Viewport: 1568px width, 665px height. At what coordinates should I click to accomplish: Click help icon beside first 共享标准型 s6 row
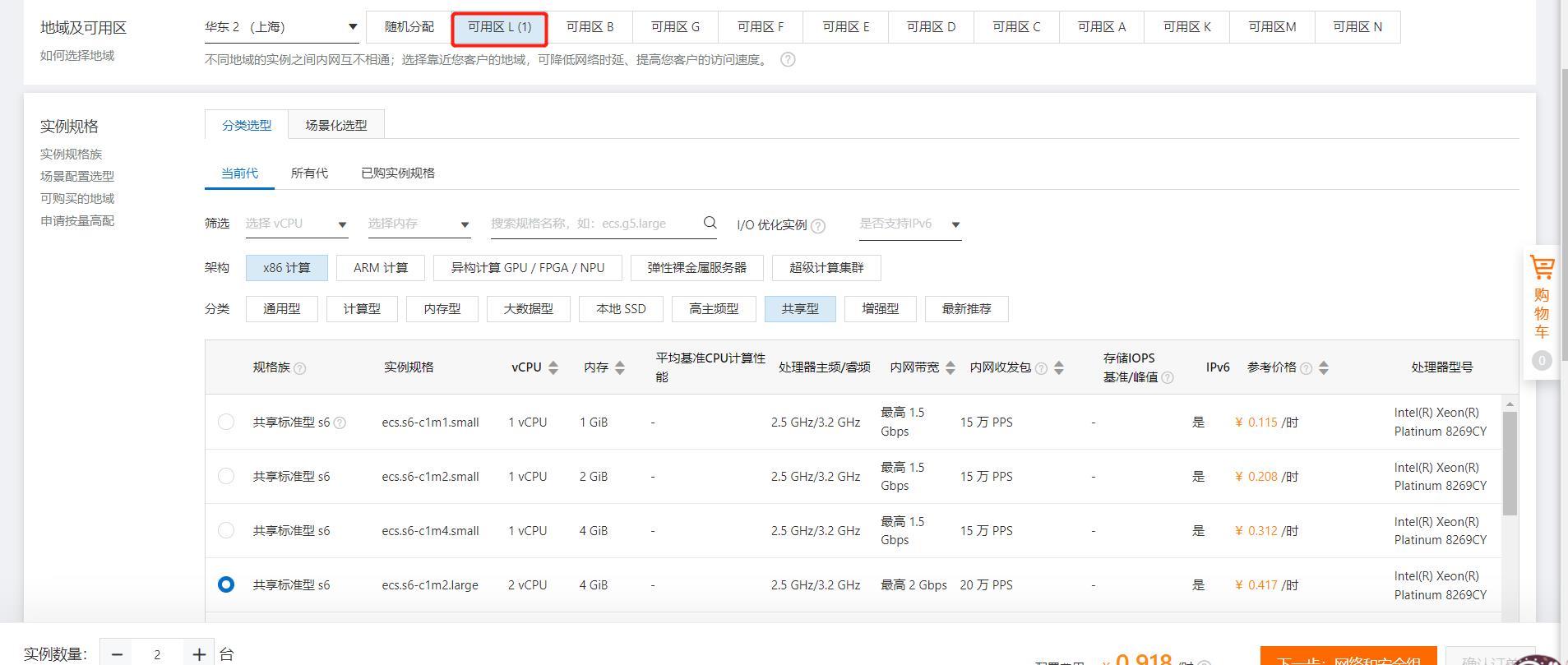click(340, 423)
